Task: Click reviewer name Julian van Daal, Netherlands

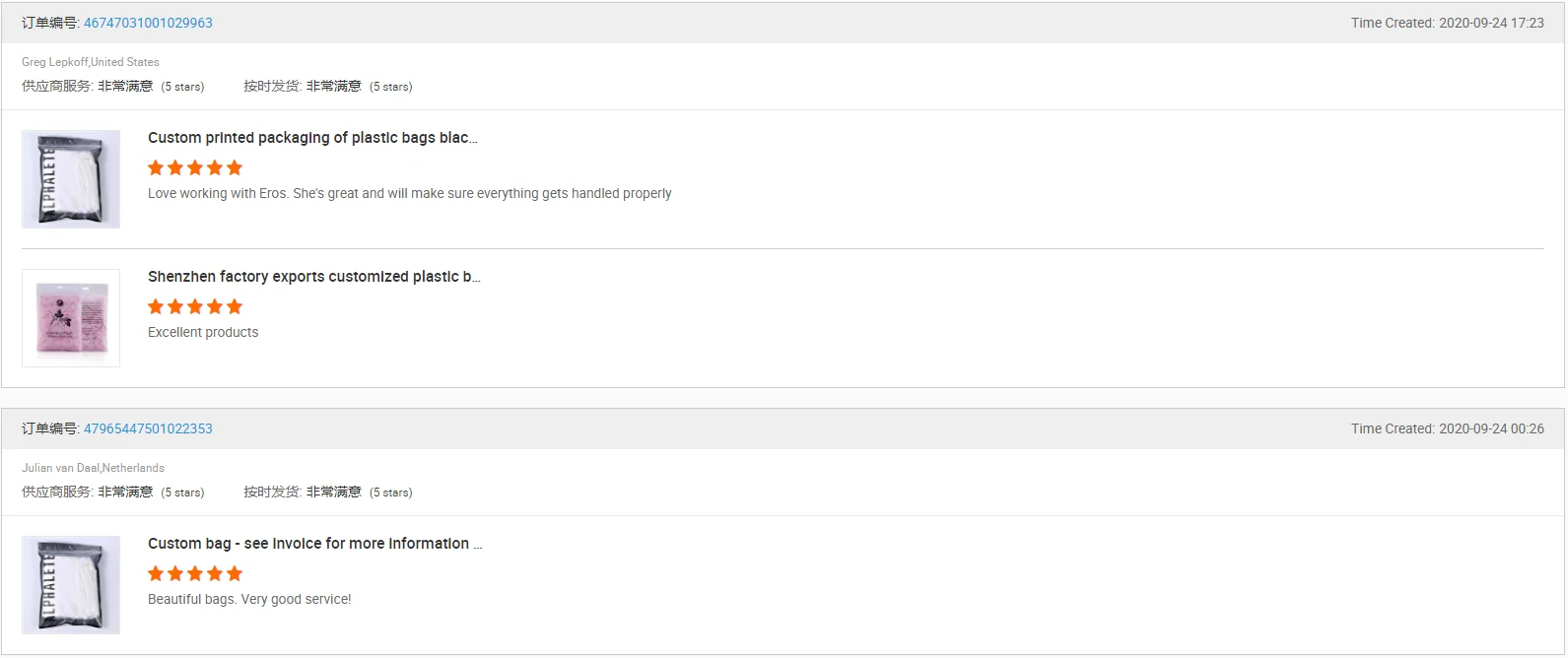Action: click(93, 468)
